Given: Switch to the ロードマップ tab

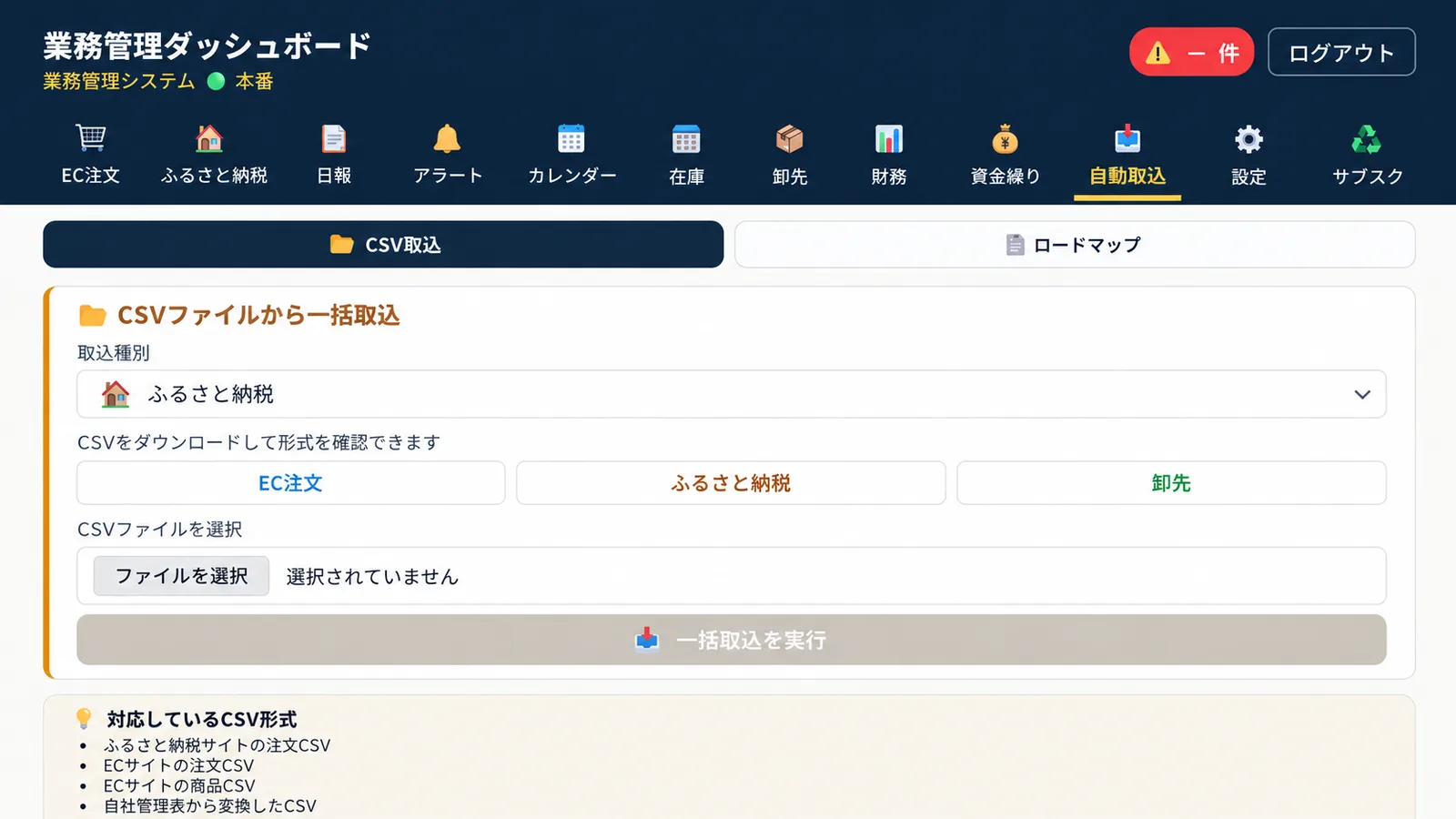Looking at the screenshot, I should click(1075, 244).
